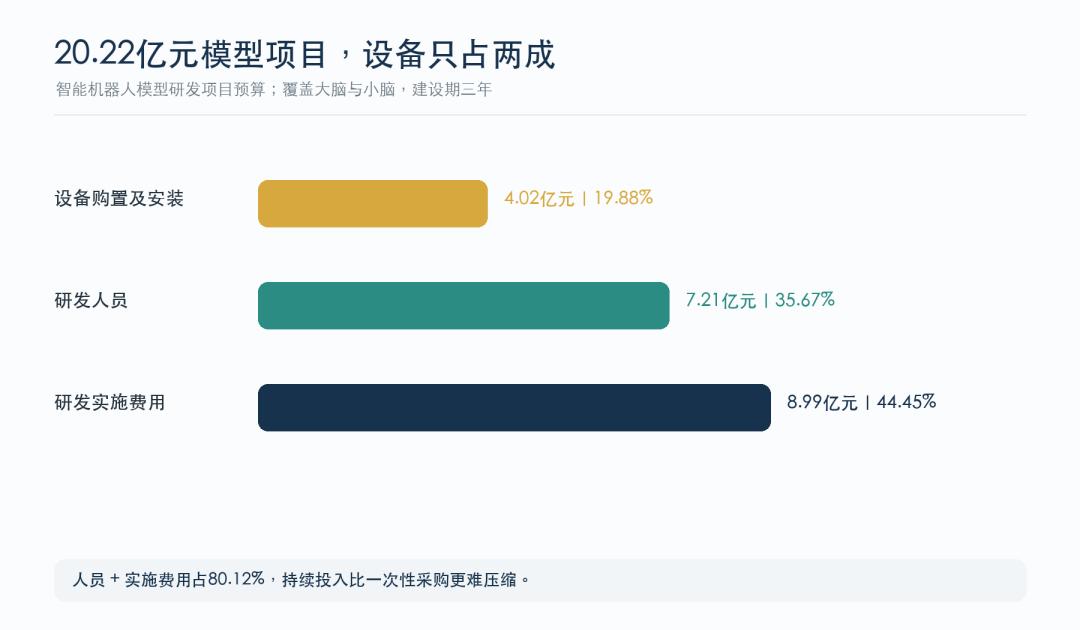The image size is (1080, 630).
Task: Click the 44.45% percentage text
Action: (906, 402)
